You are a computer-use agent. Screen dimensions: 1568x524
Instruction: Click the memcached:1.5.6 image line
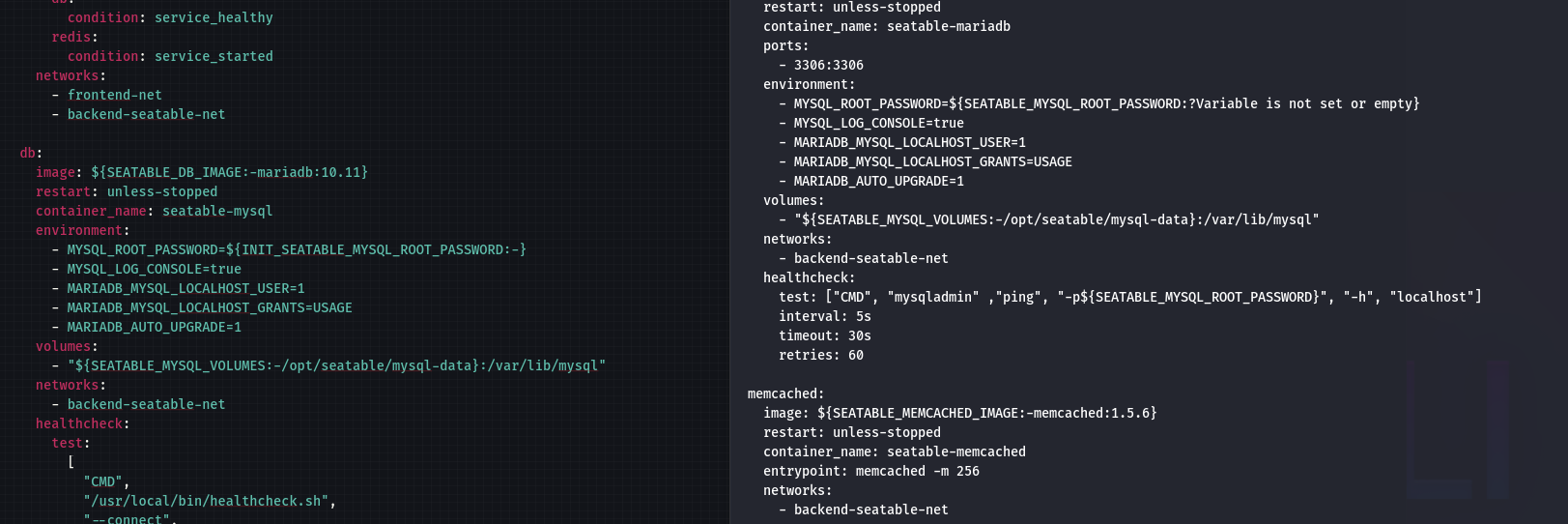point(959,413)
